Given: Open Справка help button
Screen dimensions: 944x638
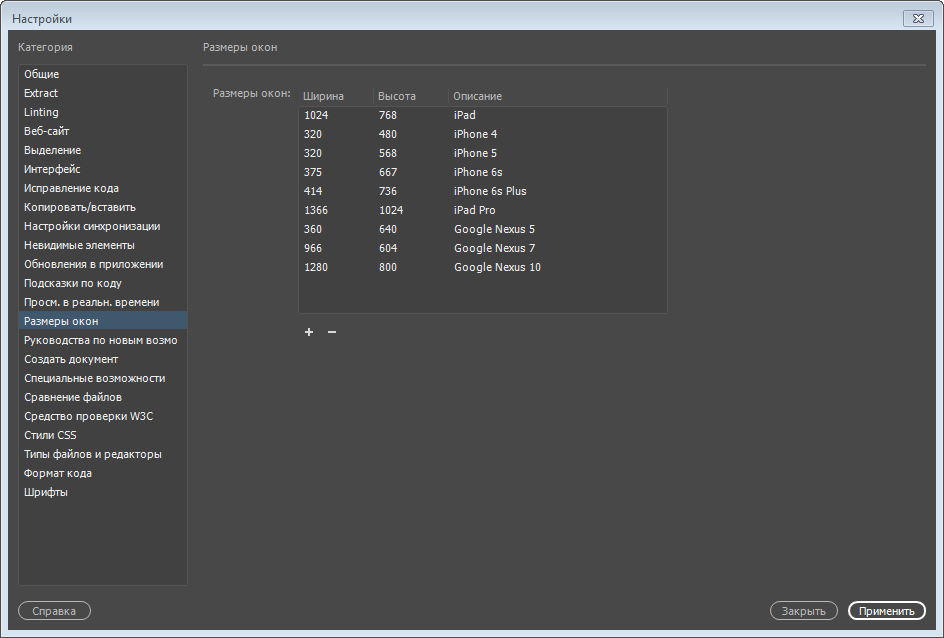Looking at the screenshot, I should [54, 611].
